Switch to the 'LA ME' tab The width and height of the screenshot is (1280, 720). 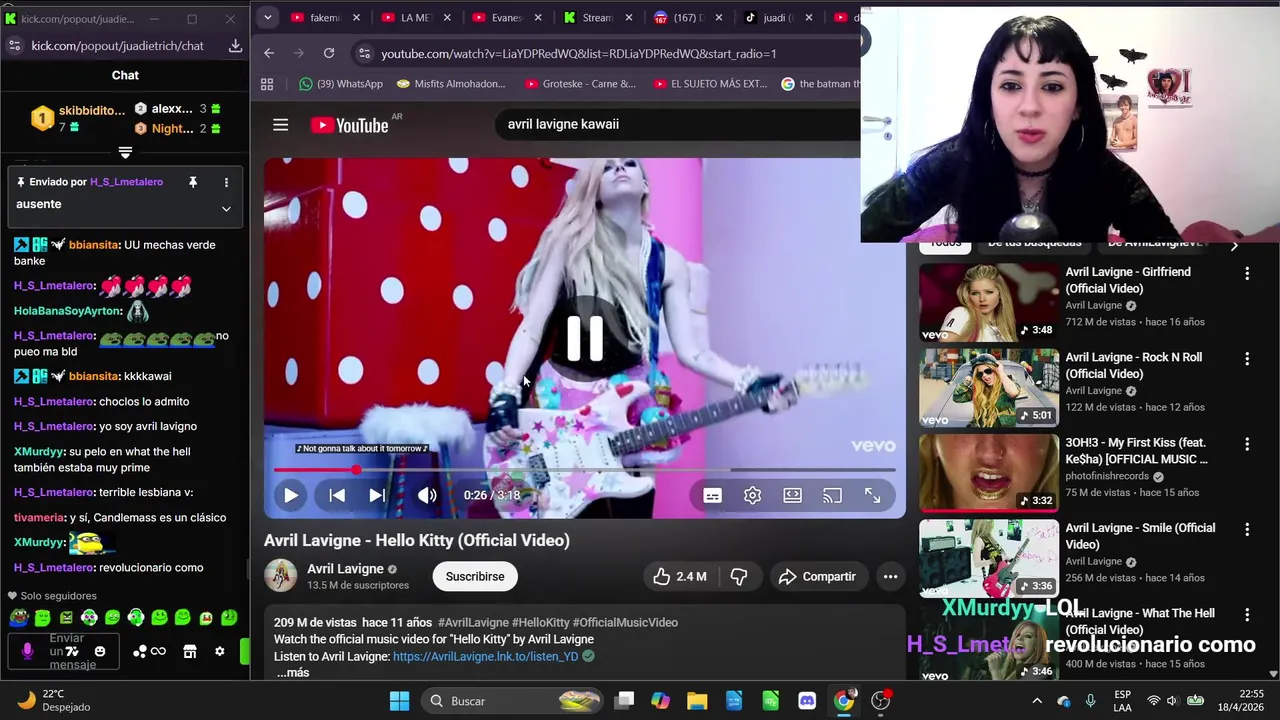[x=414, y=18]
